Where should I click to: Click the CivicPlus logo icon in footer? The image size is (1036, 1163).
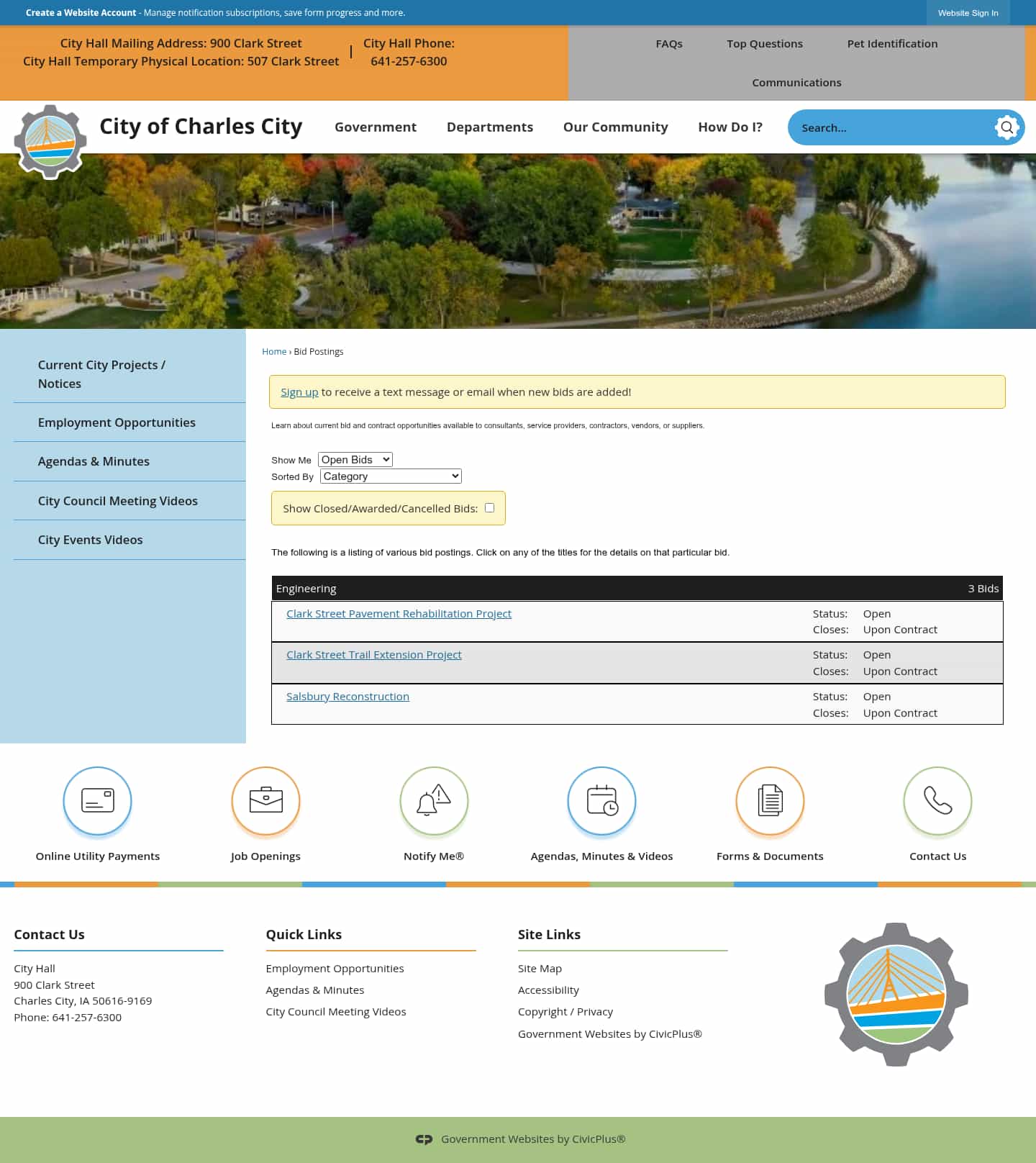[424, 1139]
